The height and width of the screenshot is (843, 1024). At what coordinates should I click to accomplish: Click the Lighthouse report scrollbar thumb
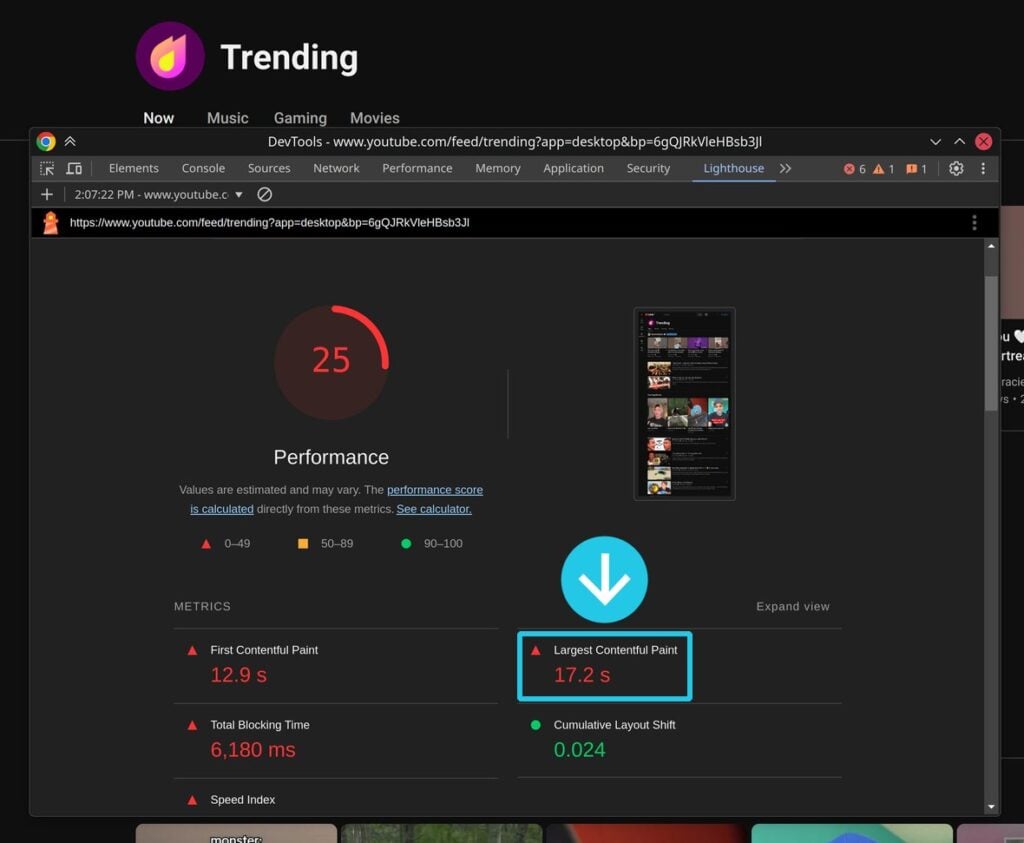click(x=991, y=343)
